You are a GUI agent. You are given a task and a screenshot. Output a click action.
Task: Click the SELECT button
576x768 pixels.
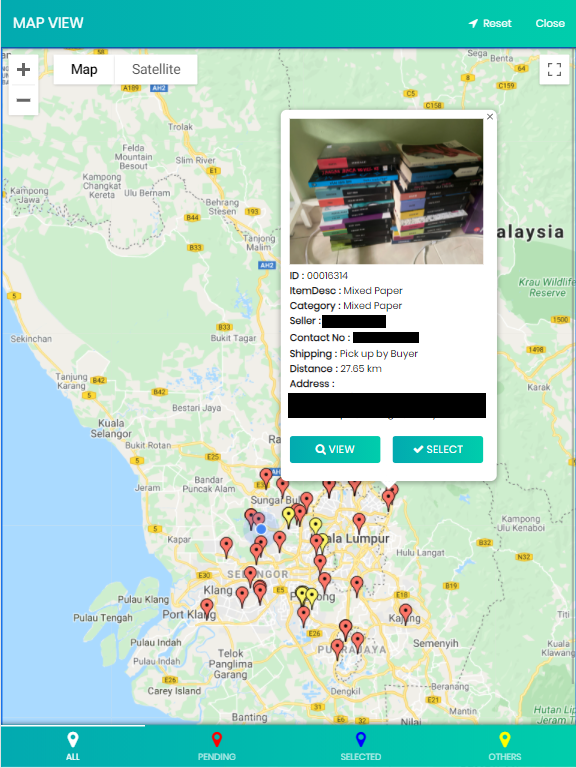pyautogui.click(x=438, y=449)
